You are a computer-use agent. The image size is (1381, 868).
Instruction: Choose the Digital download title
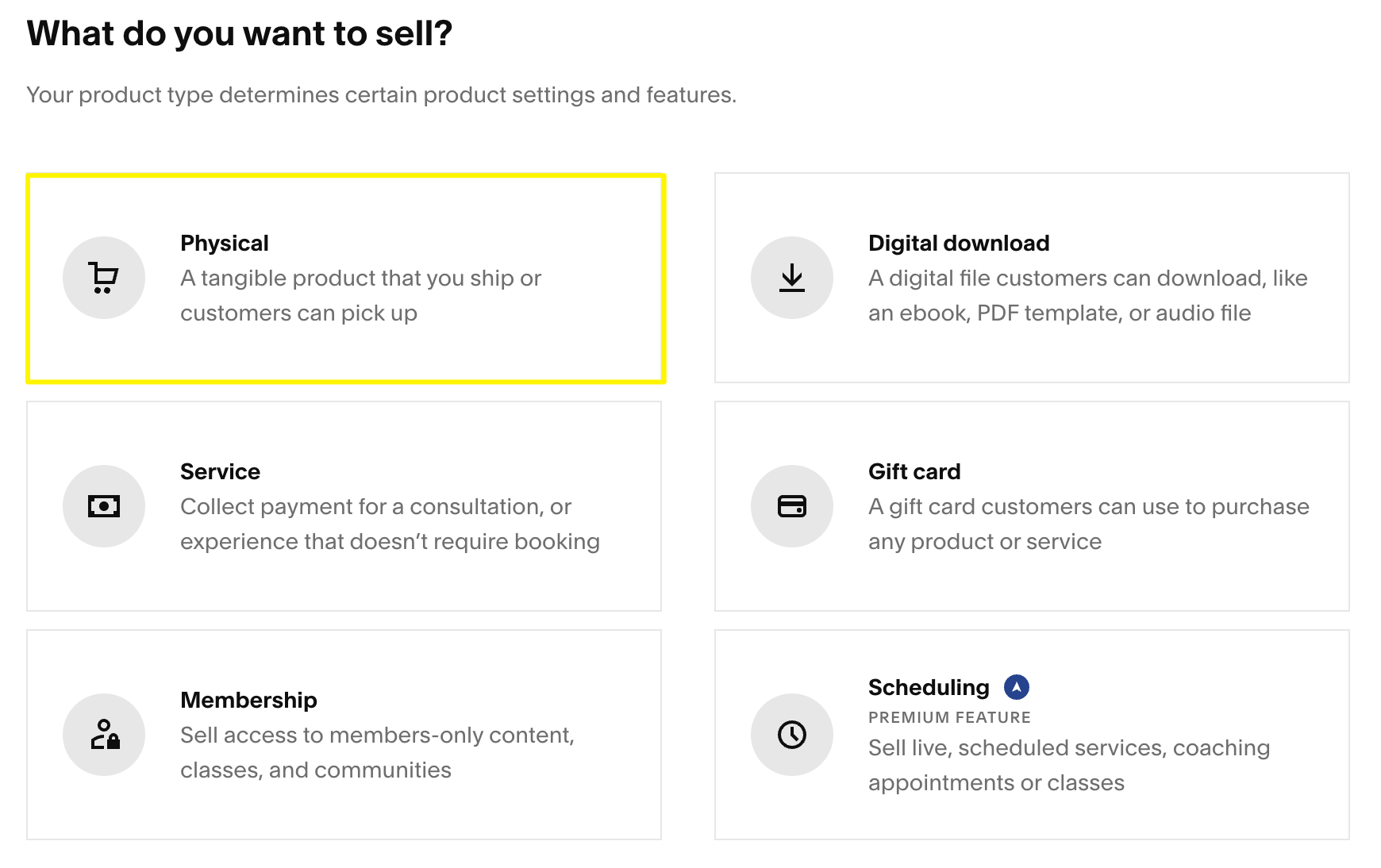958,243
